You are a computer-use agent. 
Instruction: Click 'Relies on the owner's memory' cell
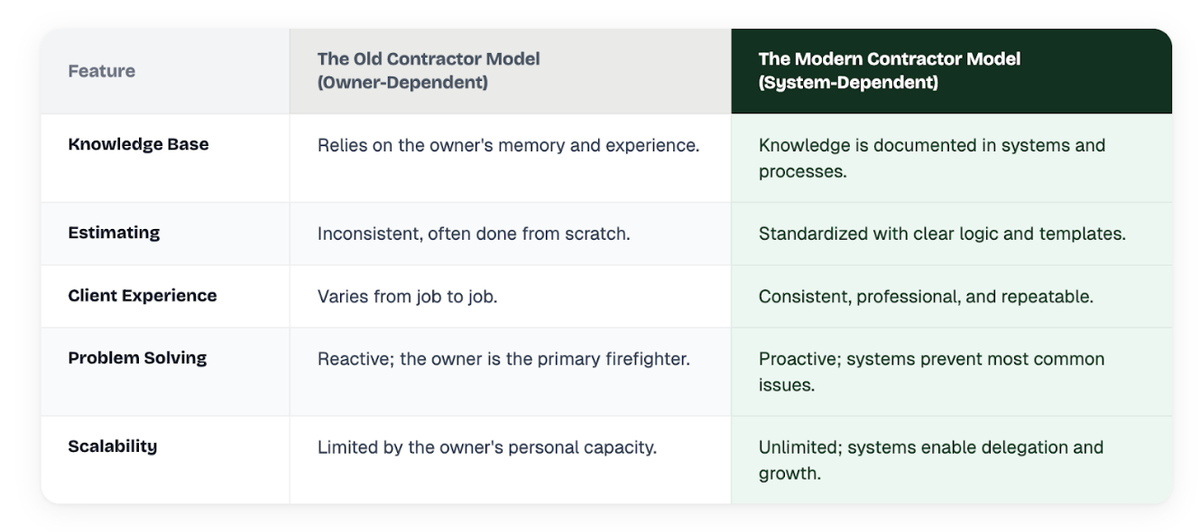pos(508,145)
